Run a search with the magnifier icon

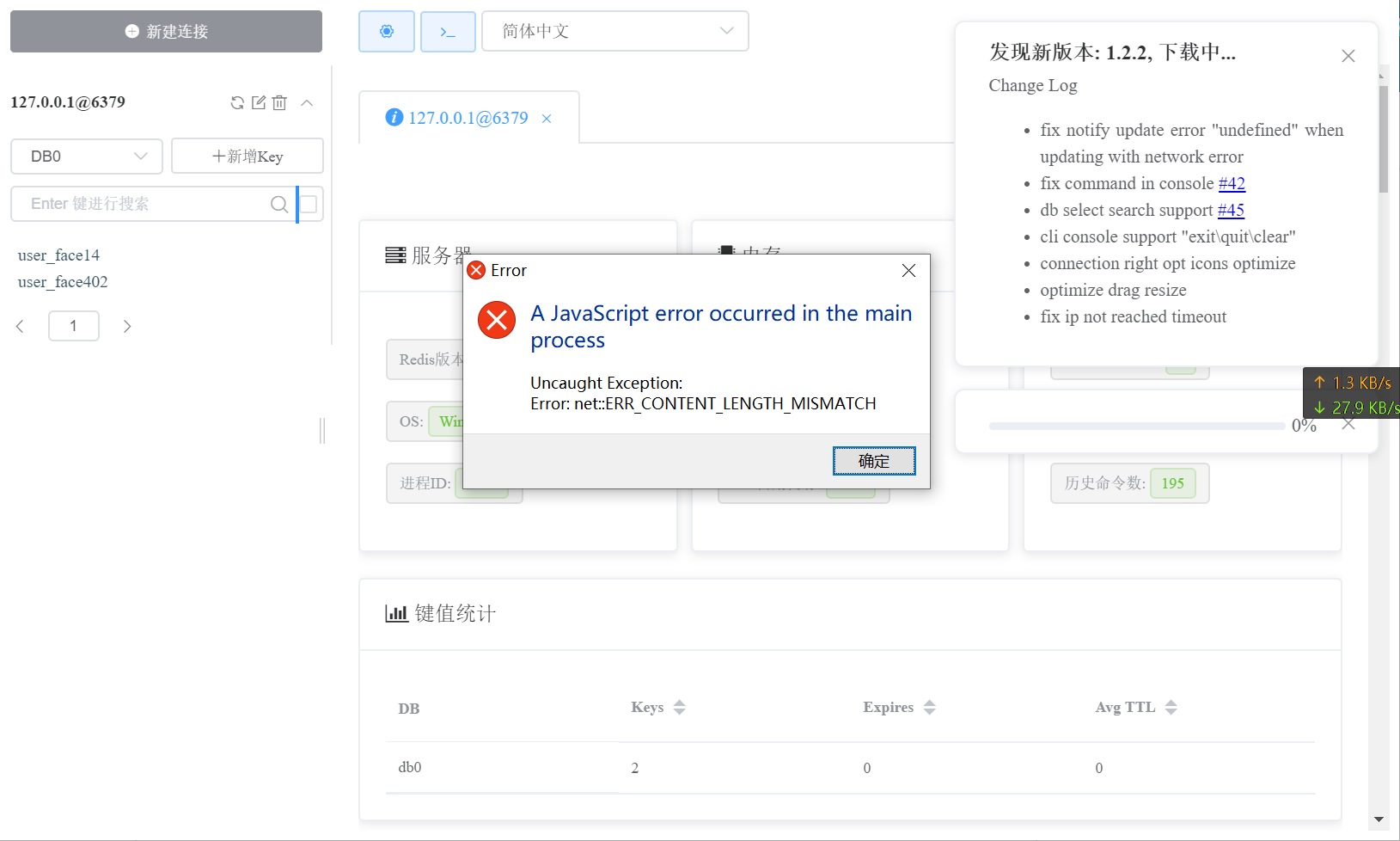click(x=278, y=205)
